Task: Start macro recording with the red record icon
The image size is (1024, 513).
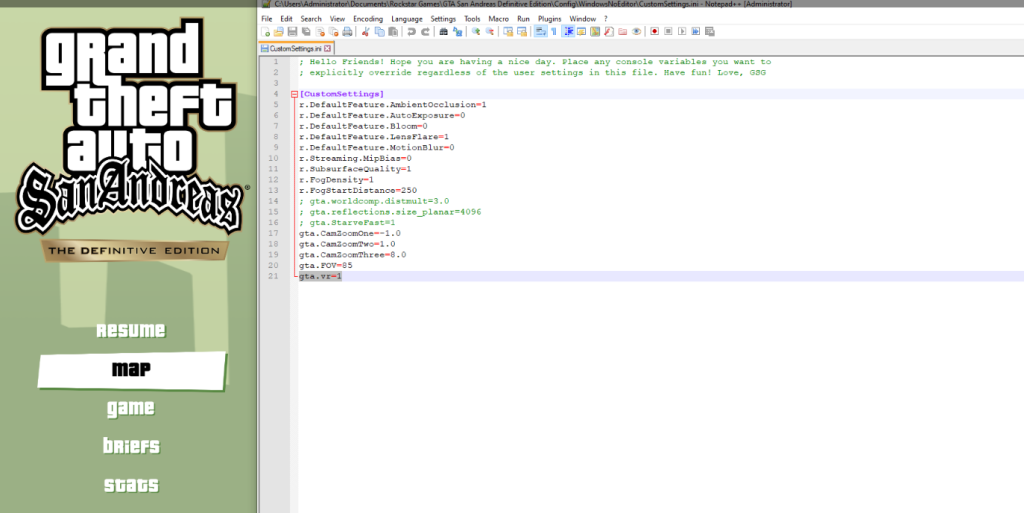Action: click(x=654, y=32)
